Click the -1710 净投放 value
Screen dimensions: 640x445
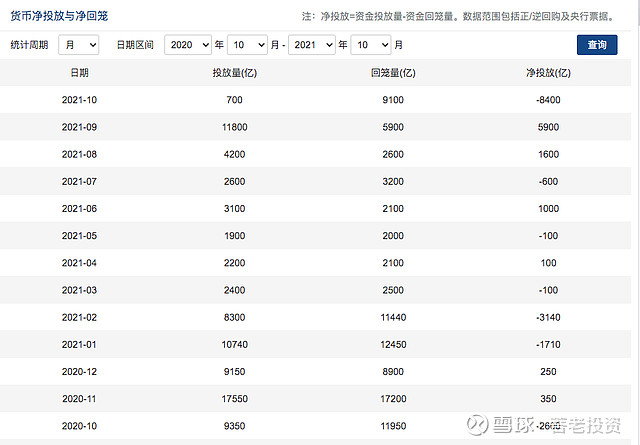[548, 345]
